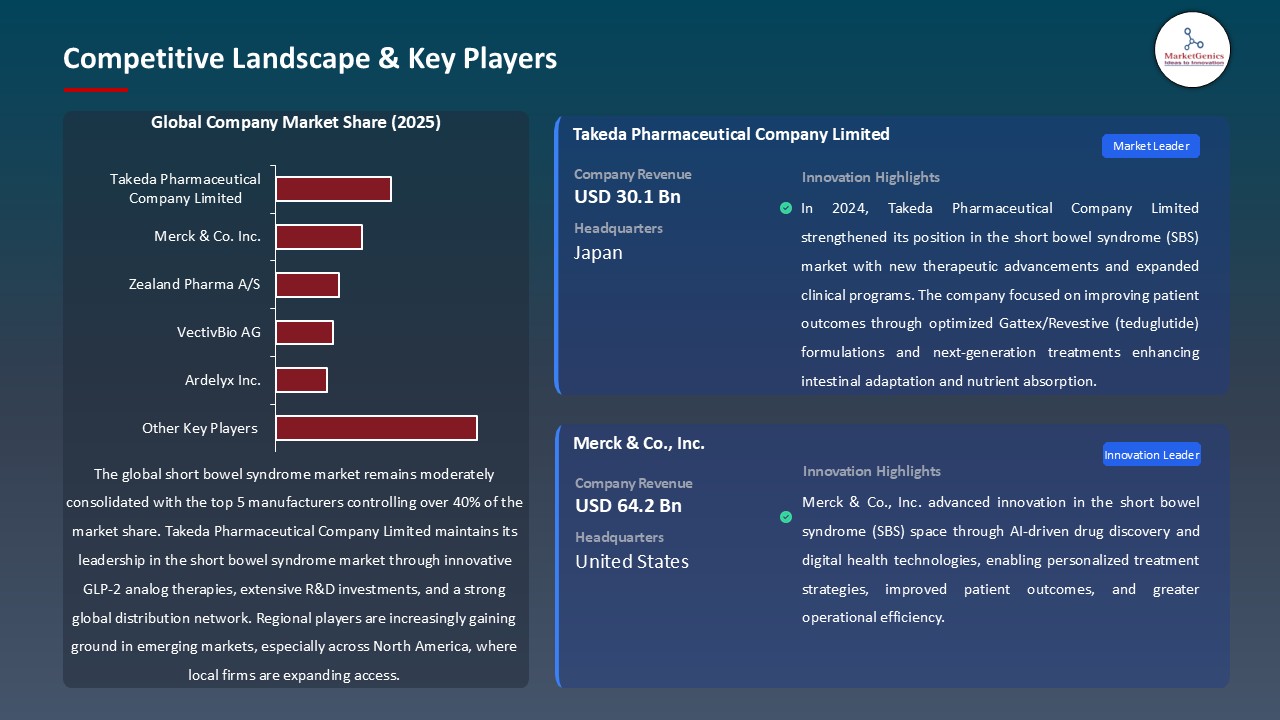Image resolution: width=1280 pixels, height=720 pixels.
Task: Click the MarketGenics logo
Action: click(x=1192, y=50)
